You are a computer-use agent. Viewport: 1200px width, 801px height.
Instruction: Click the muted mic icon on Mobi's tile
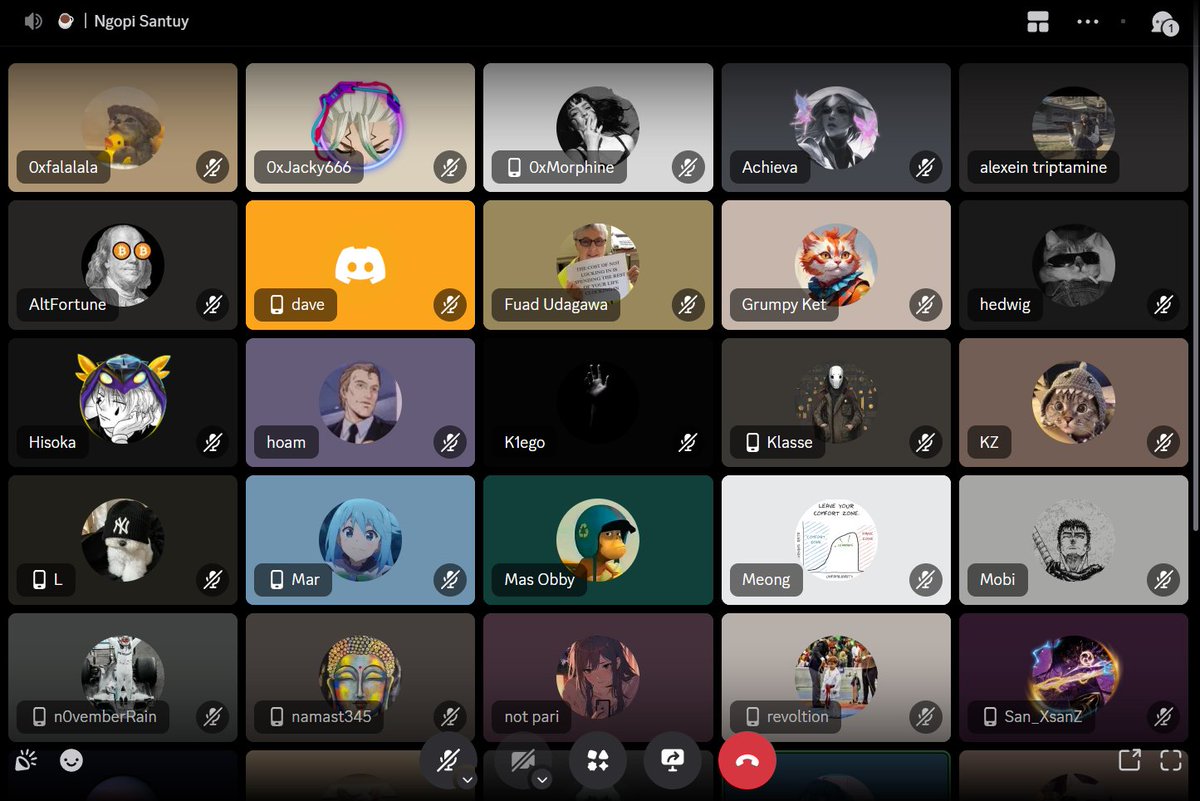click(1164, 579)
